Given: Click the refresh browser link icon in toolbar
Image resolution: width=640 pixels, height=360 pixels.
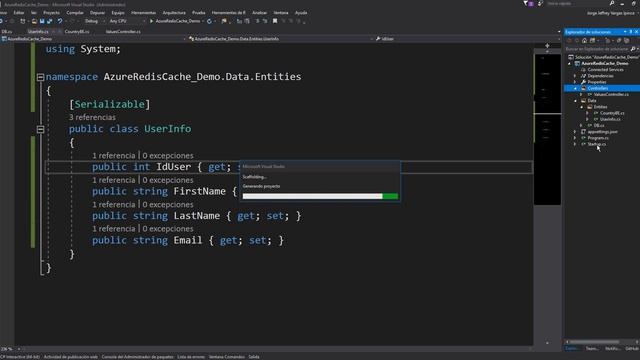Looking at the screenshot, I should 209,21.
